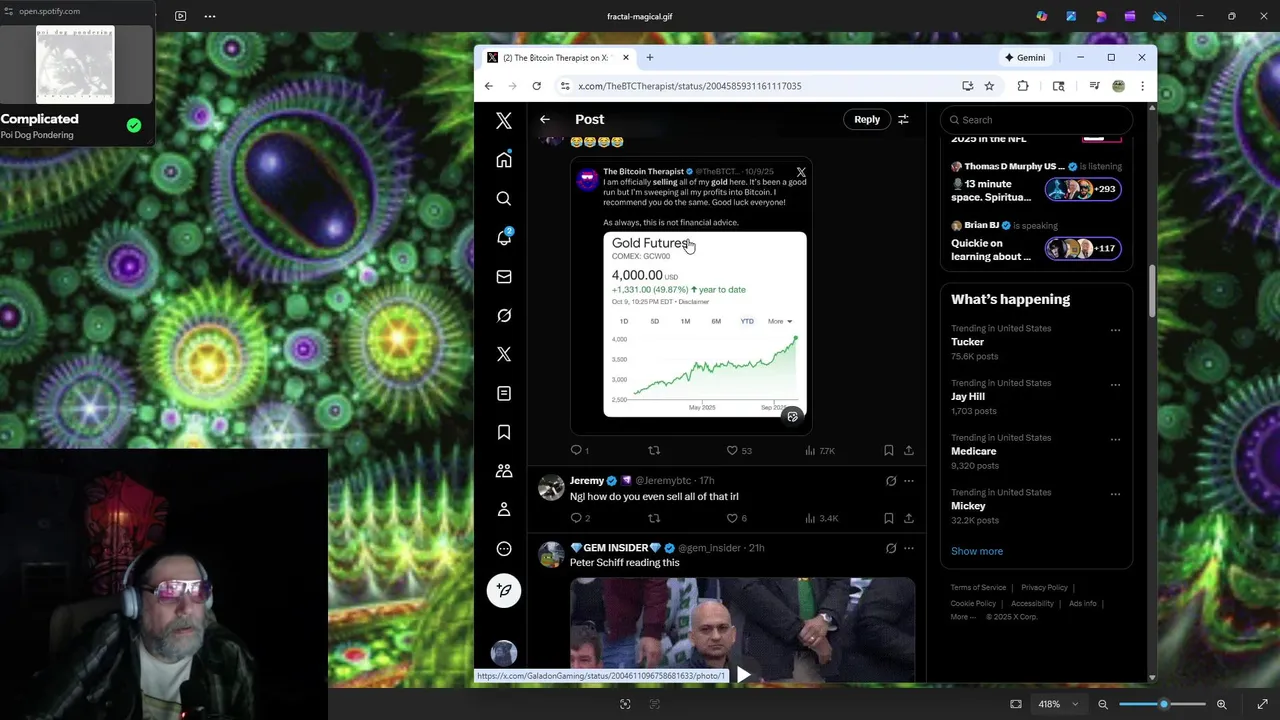Viewport: 1280px width, 720px height.
Task: Open options for the Medicare trend
Action: pos(1115,440)
